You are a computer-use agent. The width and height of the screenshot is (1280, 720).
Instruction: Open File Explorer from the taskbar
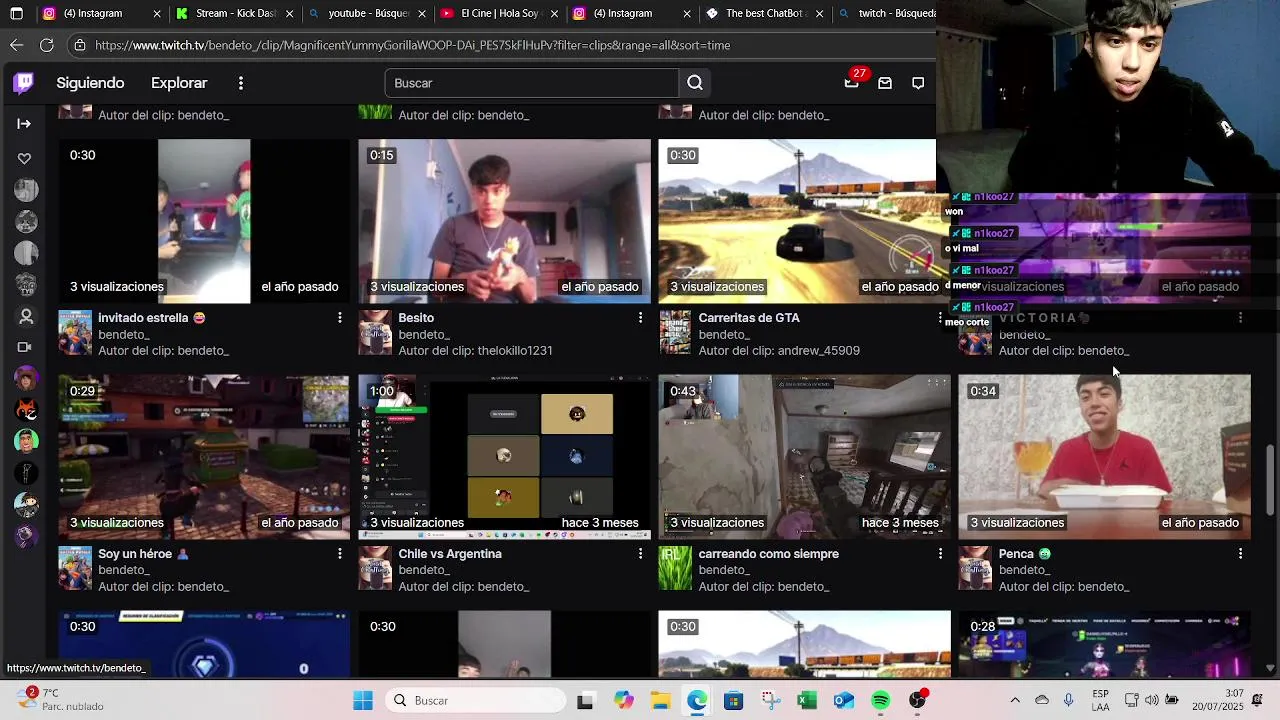point(660,701)
